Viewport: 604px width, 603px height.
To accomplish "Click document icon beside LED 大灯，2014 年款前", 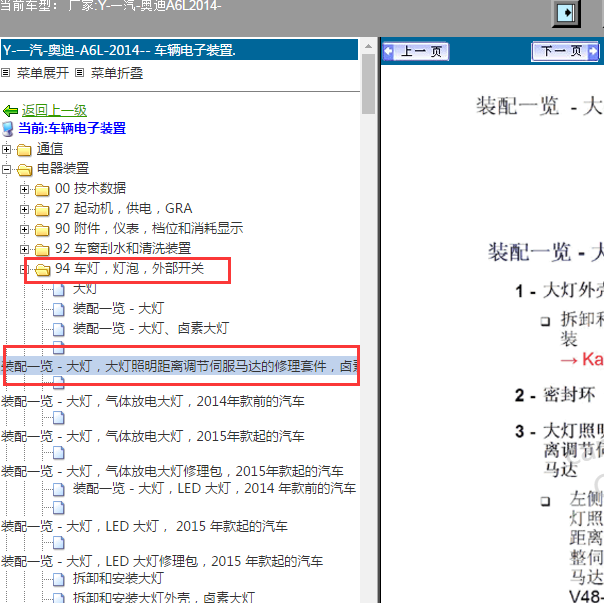I will (59, 489).
